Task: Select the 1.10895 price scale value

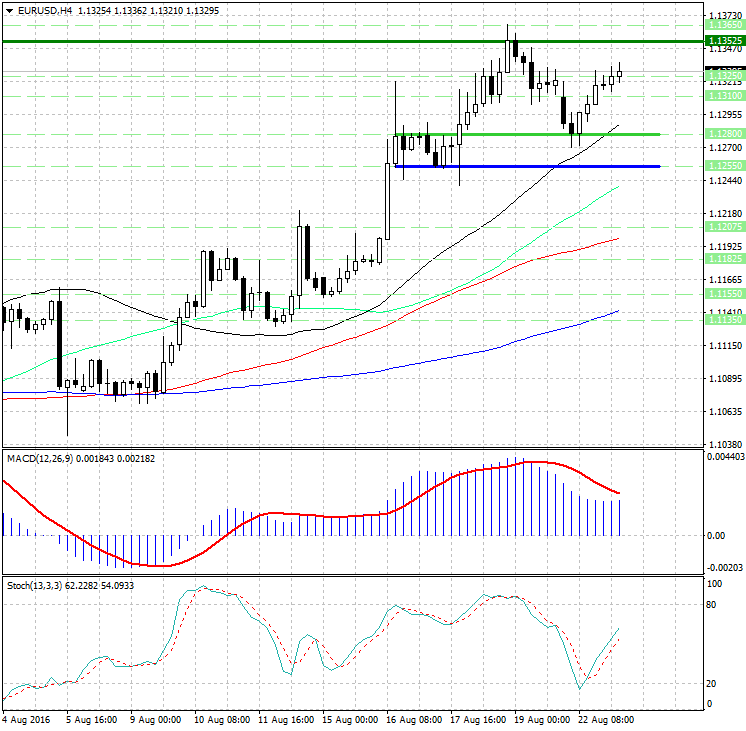Action: tap(725, 378)
